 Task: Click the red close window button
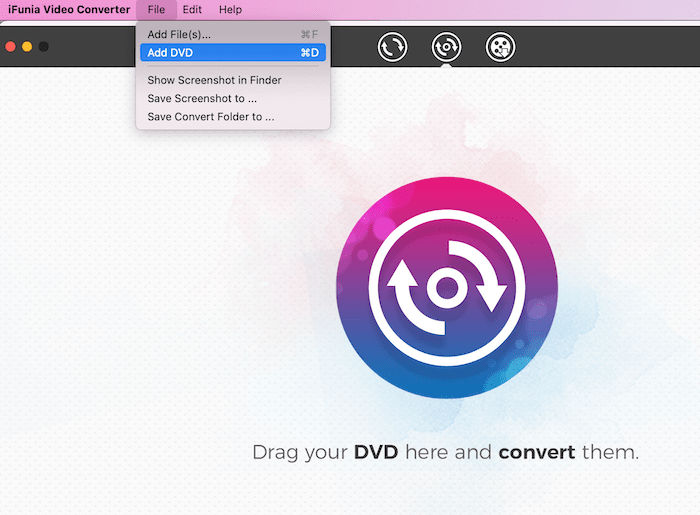(x=11, y=46)
